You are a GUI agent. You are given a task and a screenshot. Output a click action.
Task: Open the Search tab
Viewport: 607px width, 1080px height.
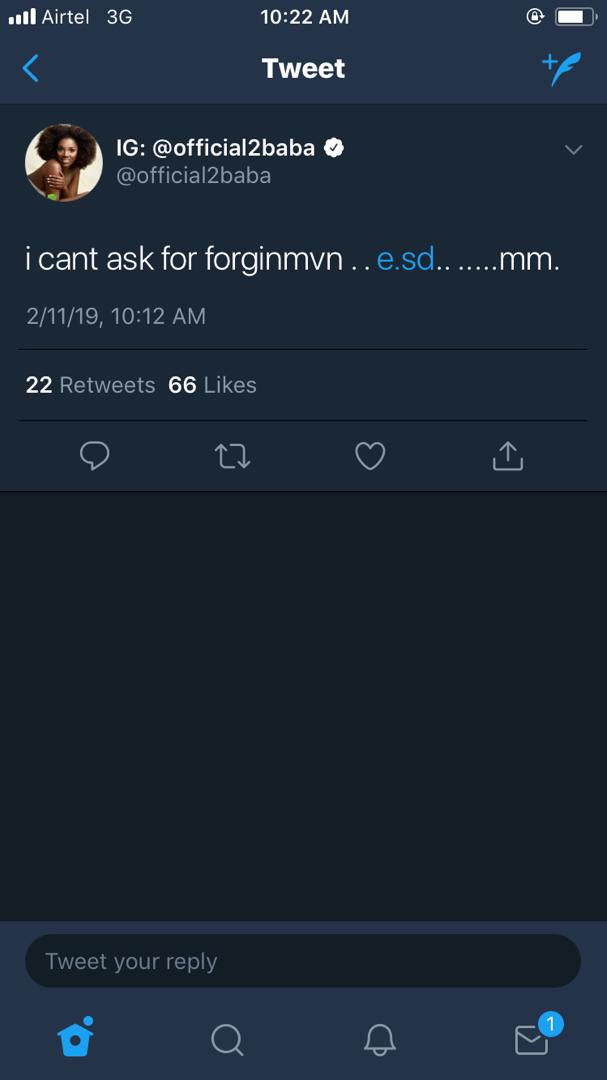pyautogui.click(x=227, y=1040)
